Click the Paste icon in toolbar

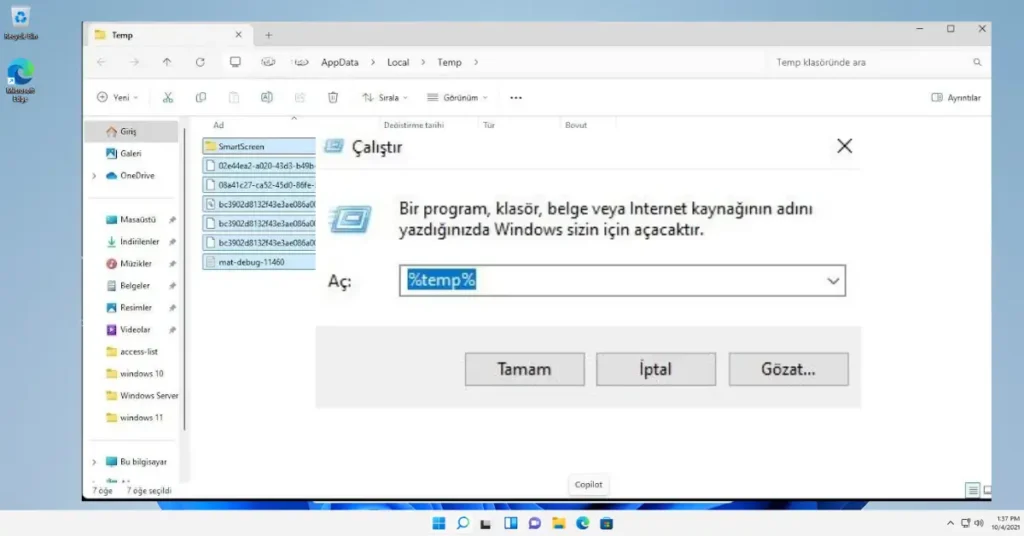(x=234, y=97)
